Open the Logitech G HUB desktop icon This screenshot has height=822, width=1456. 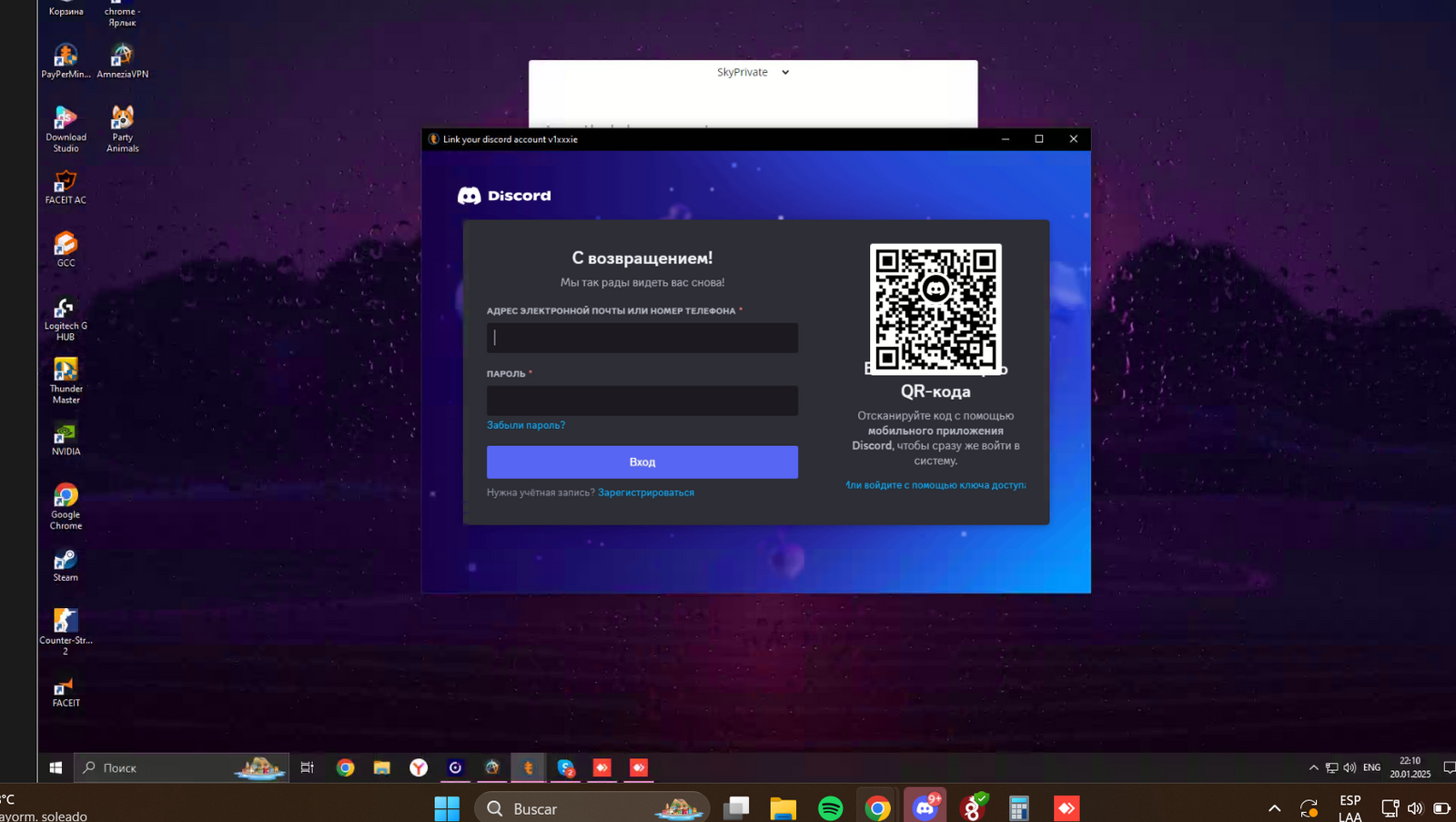[x=66, y=319]
